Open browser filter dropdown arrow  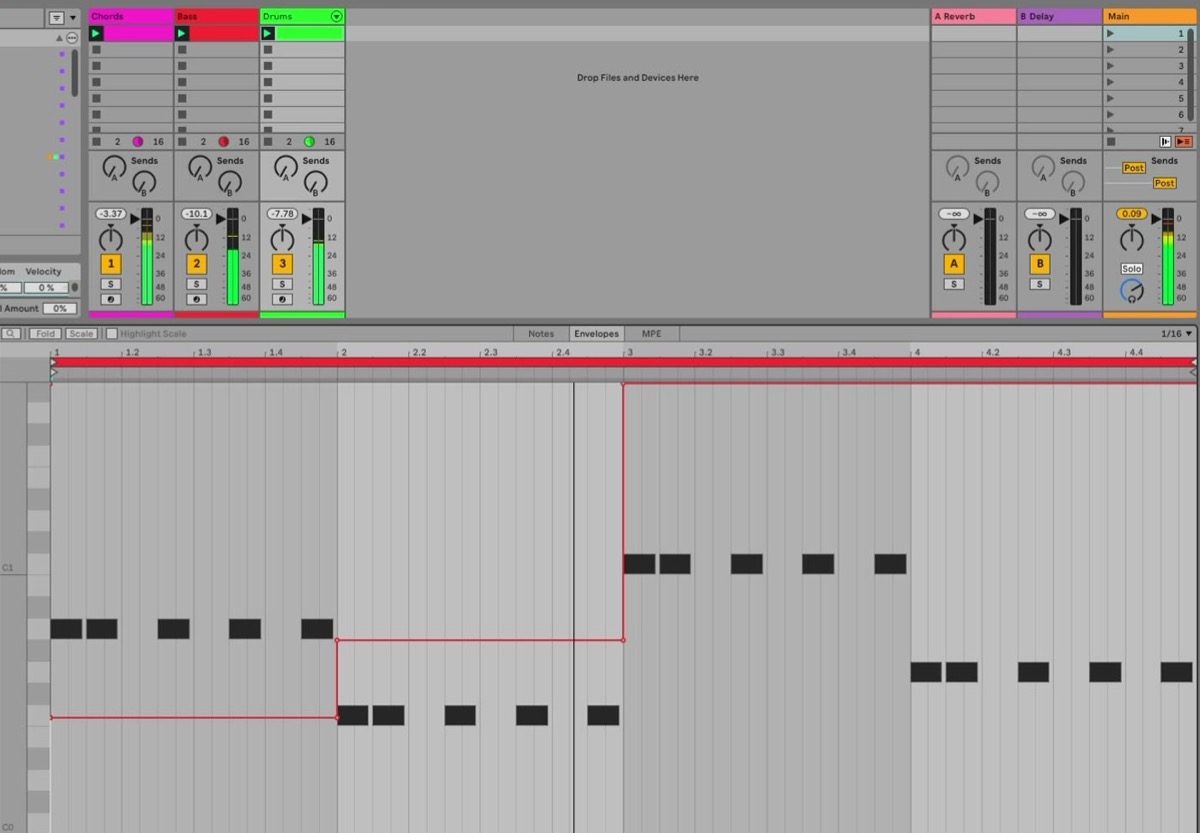click(73, 18)
